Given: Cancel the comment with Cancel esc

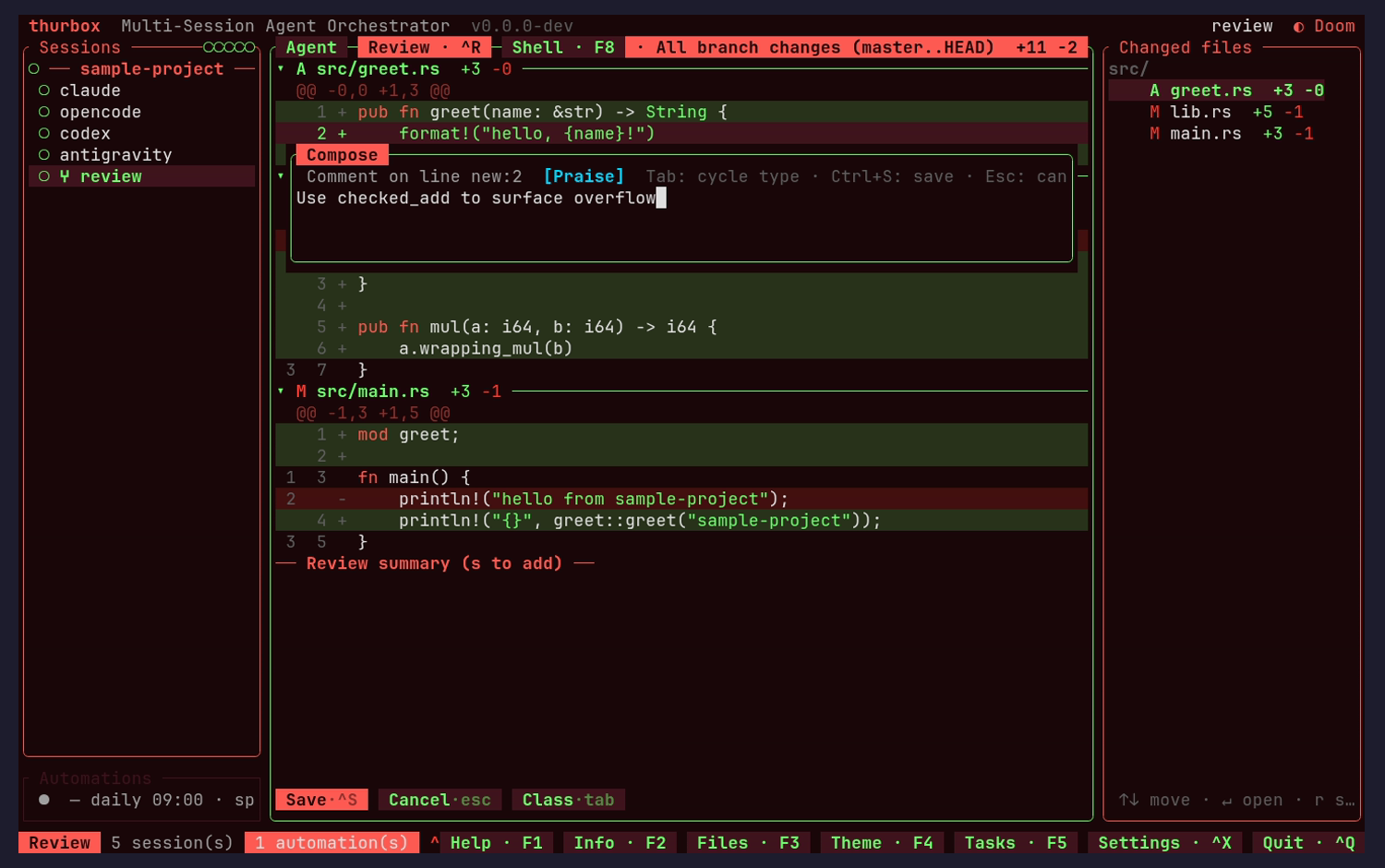Looking at the screenshot, I should pos(440,800).
